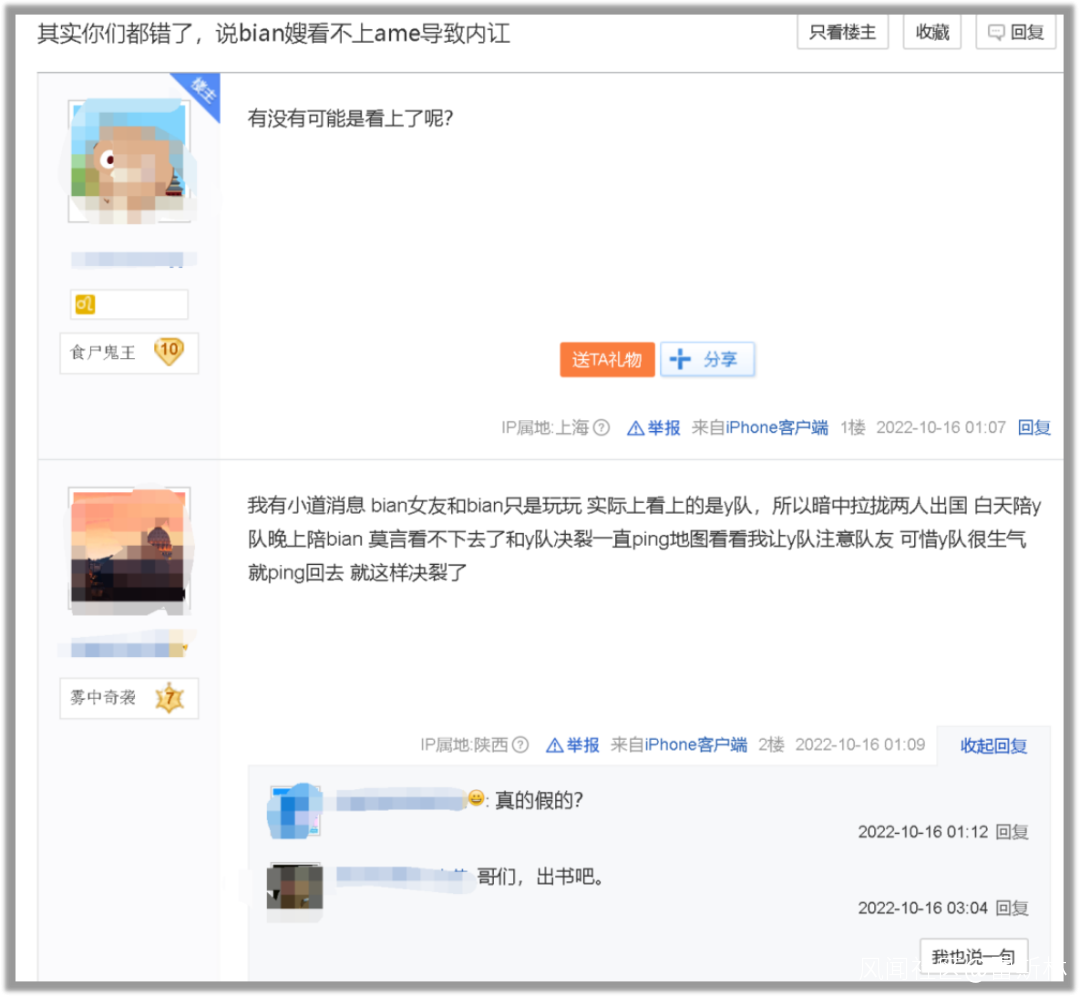This screenshot has width=1080, height=996.
Task: Click the timestamp 2022-10-16 01:07
Action: pyautogui.click(x=941, y=428)
